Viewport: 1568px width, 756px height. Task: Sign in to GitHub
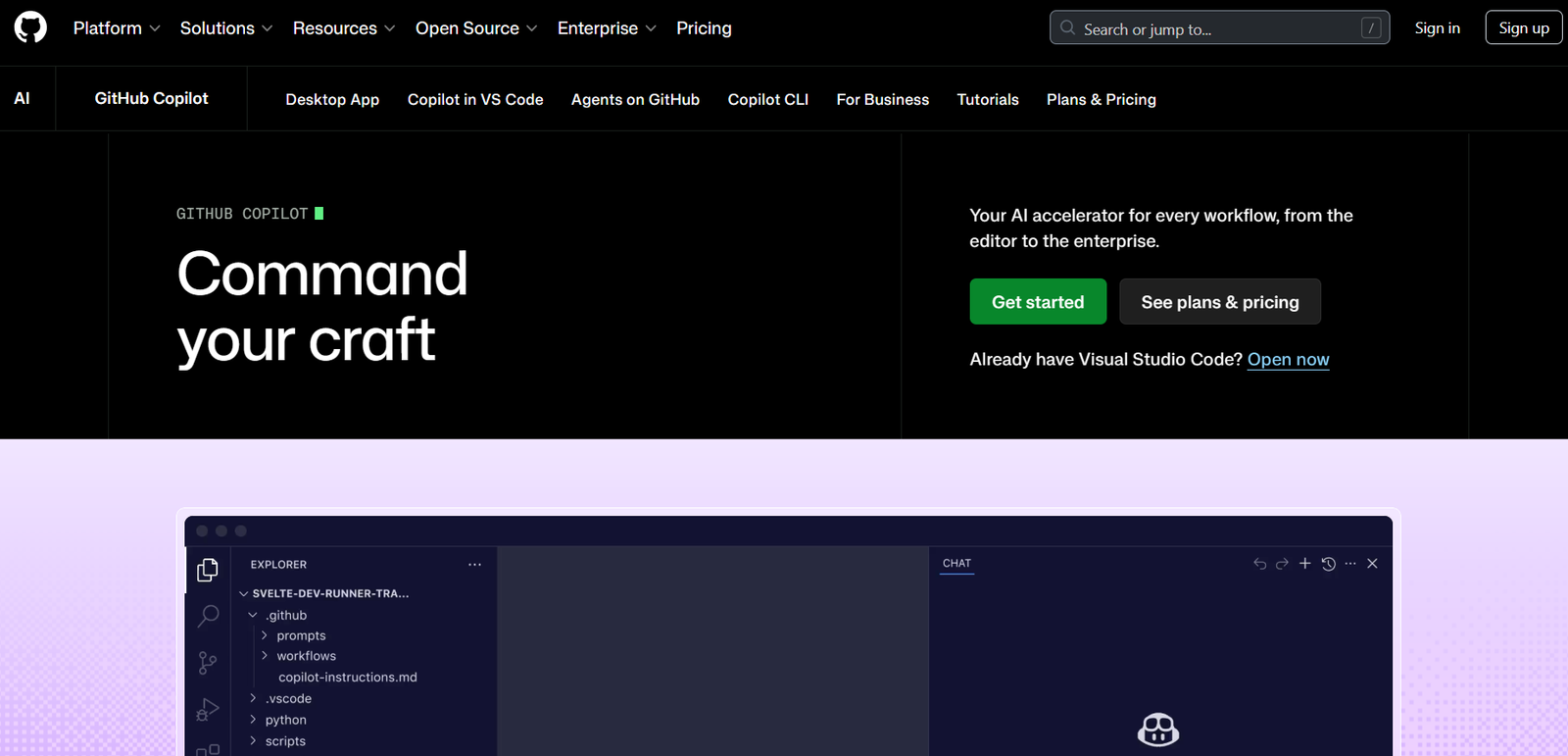[x=1437, y=28]
